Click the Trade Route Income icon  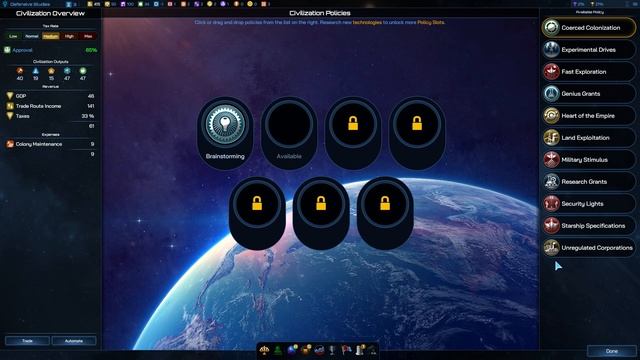point(10,106)
